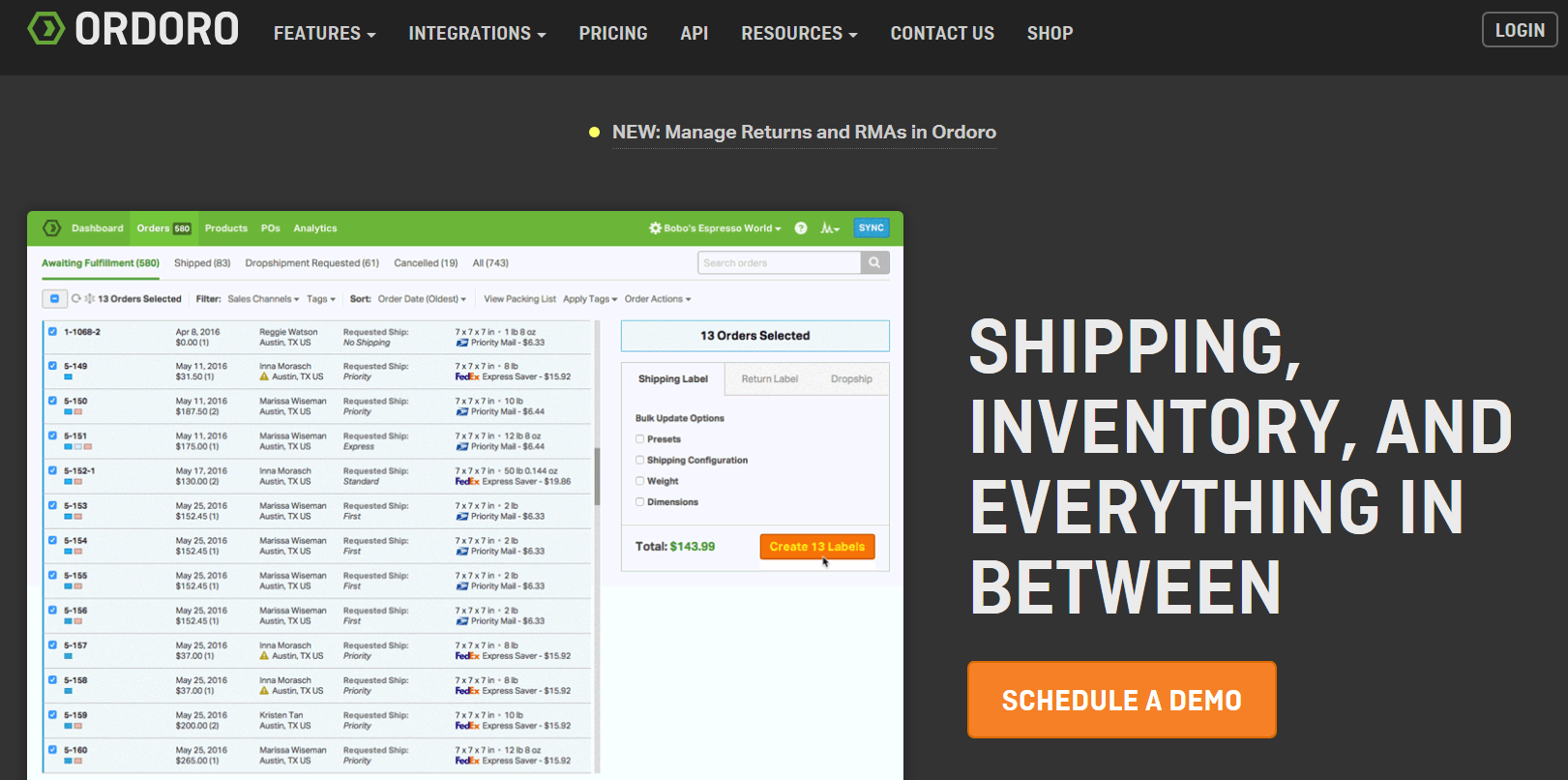
Task: Switch to the Products tab
Action: tap(226, 228)
